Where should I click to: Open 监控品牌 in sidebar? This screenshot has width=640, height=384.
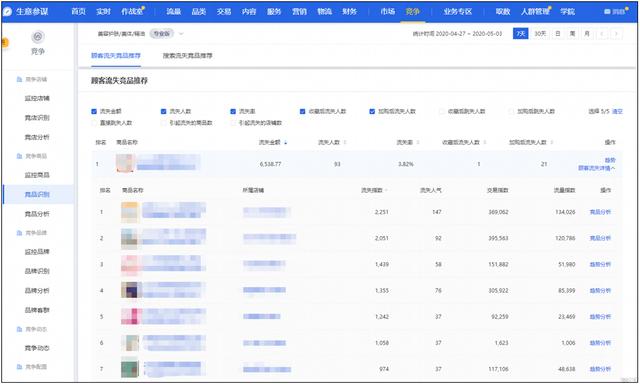click(37, 252)
